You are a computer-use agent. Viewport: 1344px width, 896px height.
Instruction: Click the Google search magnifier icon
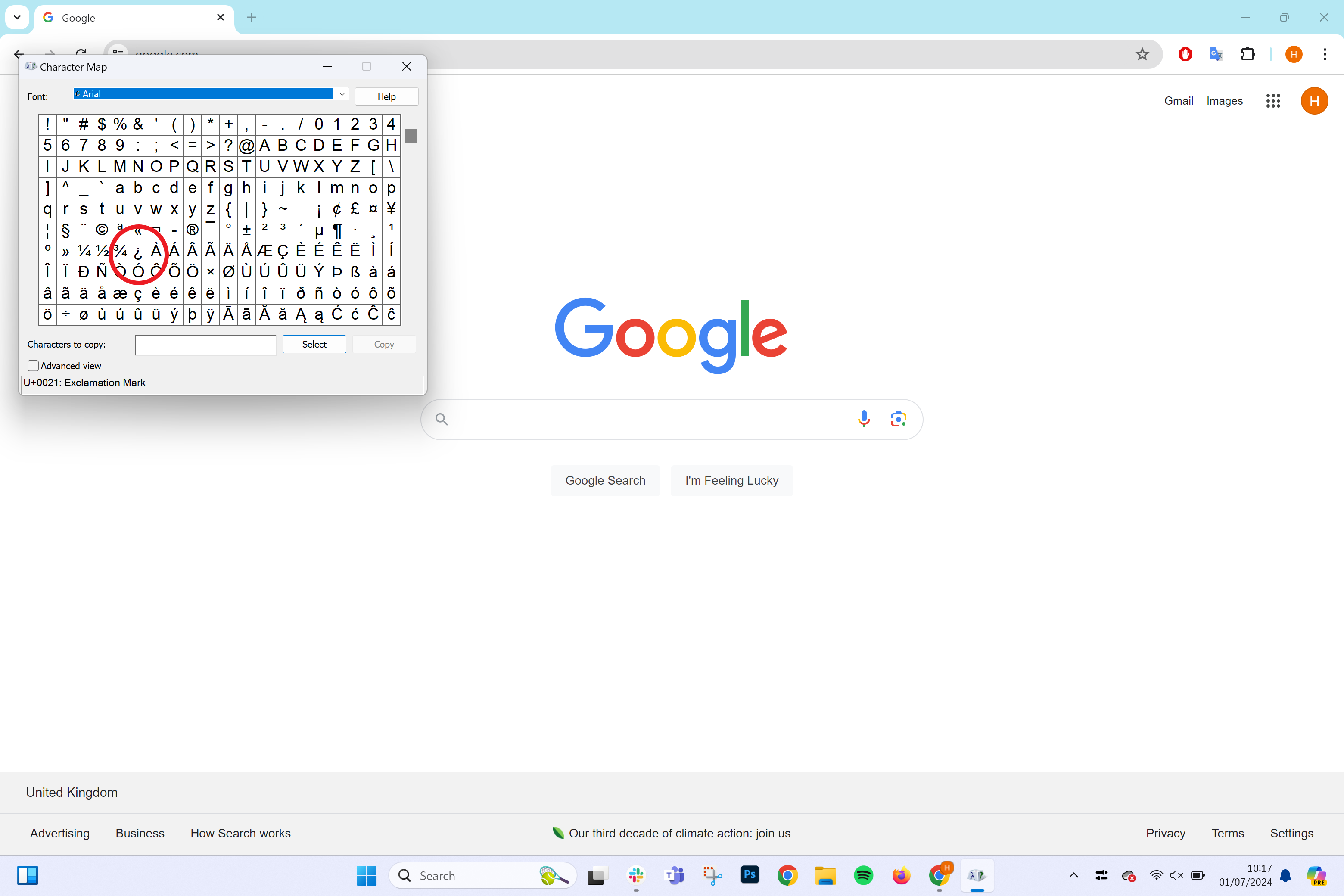point(442,420)
